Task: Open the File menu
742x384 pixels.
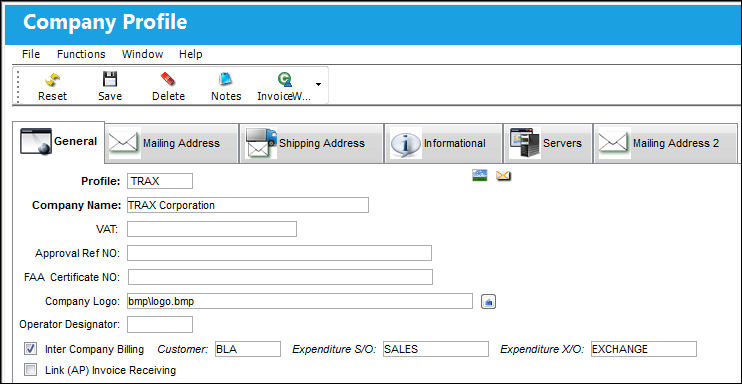Action: point(31,54)
